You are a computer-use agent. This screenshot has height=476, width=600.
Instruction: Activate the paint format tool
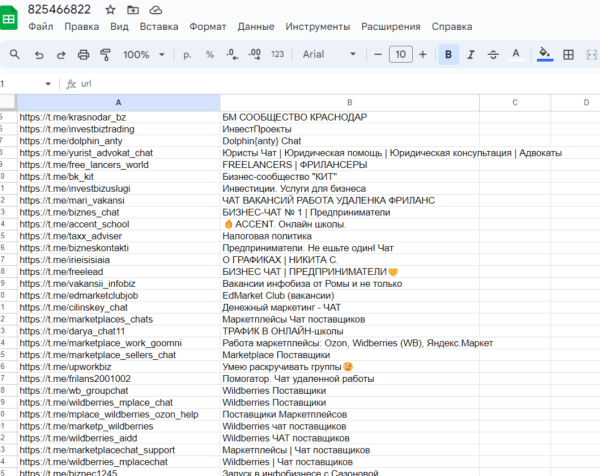click(106, 54)
